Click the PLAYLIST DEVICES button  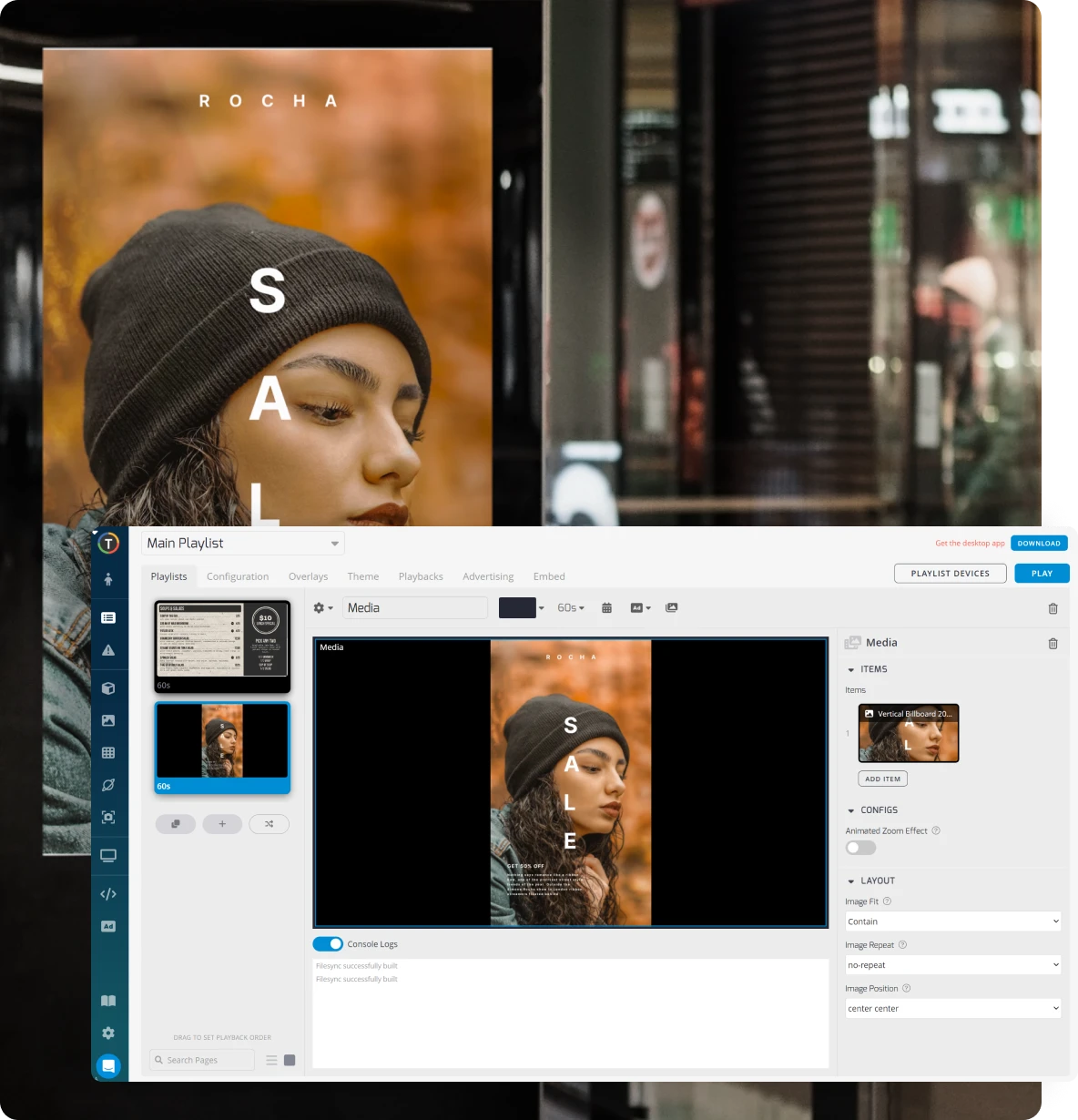pyautogui.click(x=950, y=574)
